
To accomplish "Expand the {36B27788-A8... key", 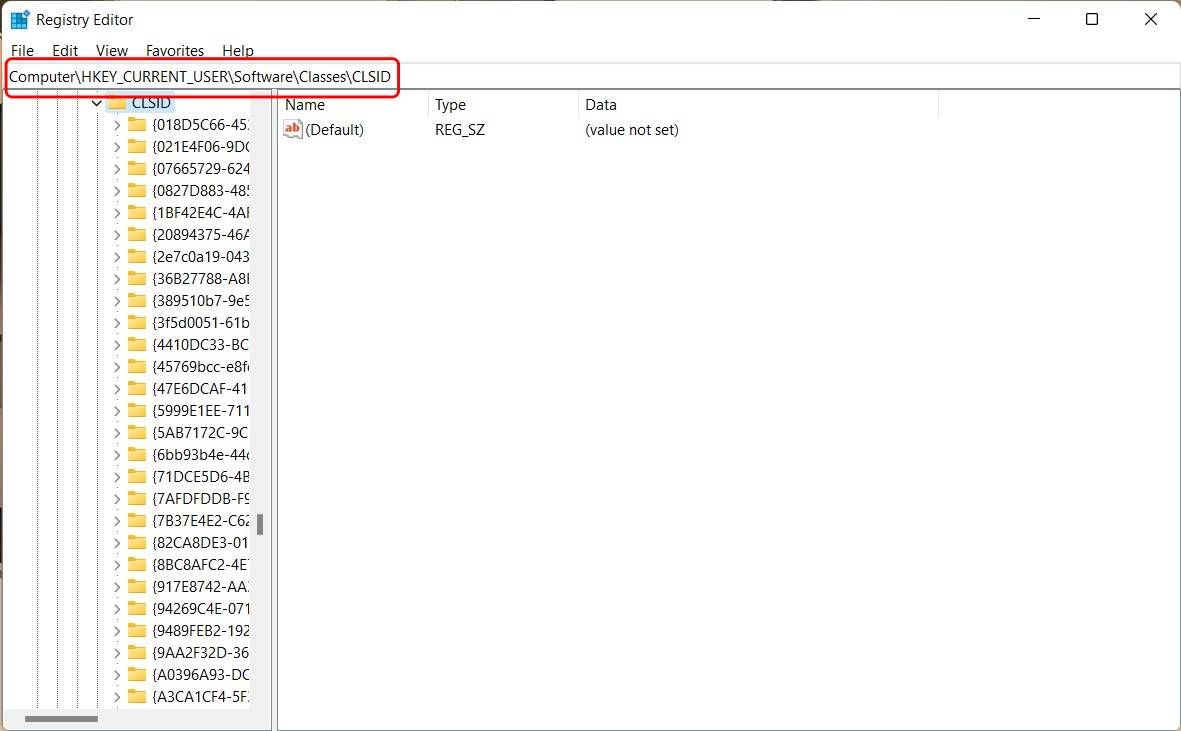I will (x=117, y=278).
